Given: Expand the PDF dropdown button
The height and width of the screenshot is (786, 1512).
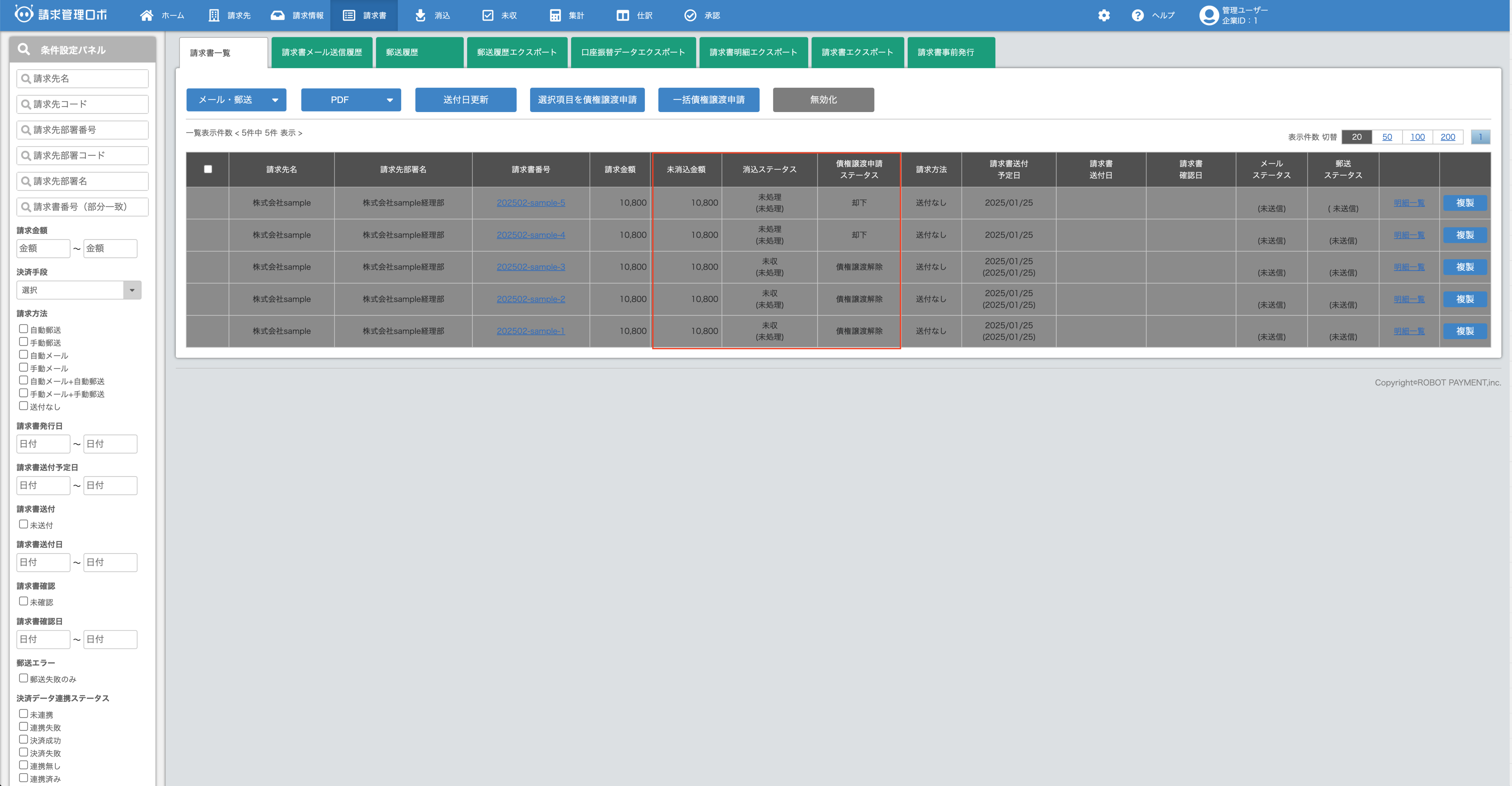Looking at the screenshot, I should (351, 100).
